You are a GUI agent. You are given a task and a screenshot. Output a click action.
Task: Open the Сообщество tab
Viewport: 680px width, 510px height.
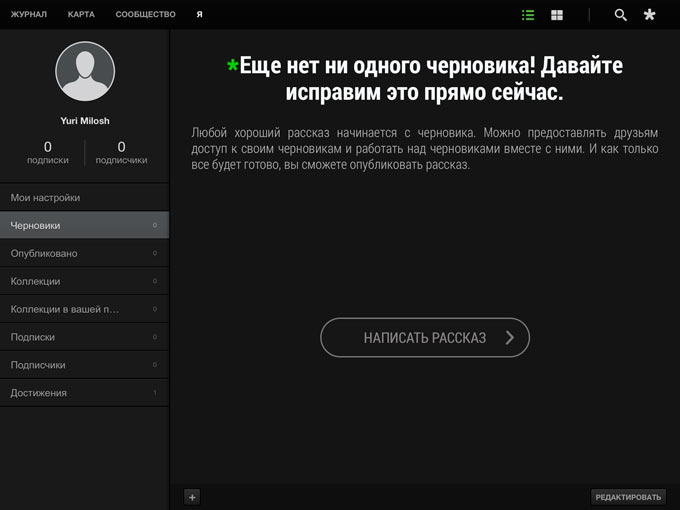click(x=145, y=15)
